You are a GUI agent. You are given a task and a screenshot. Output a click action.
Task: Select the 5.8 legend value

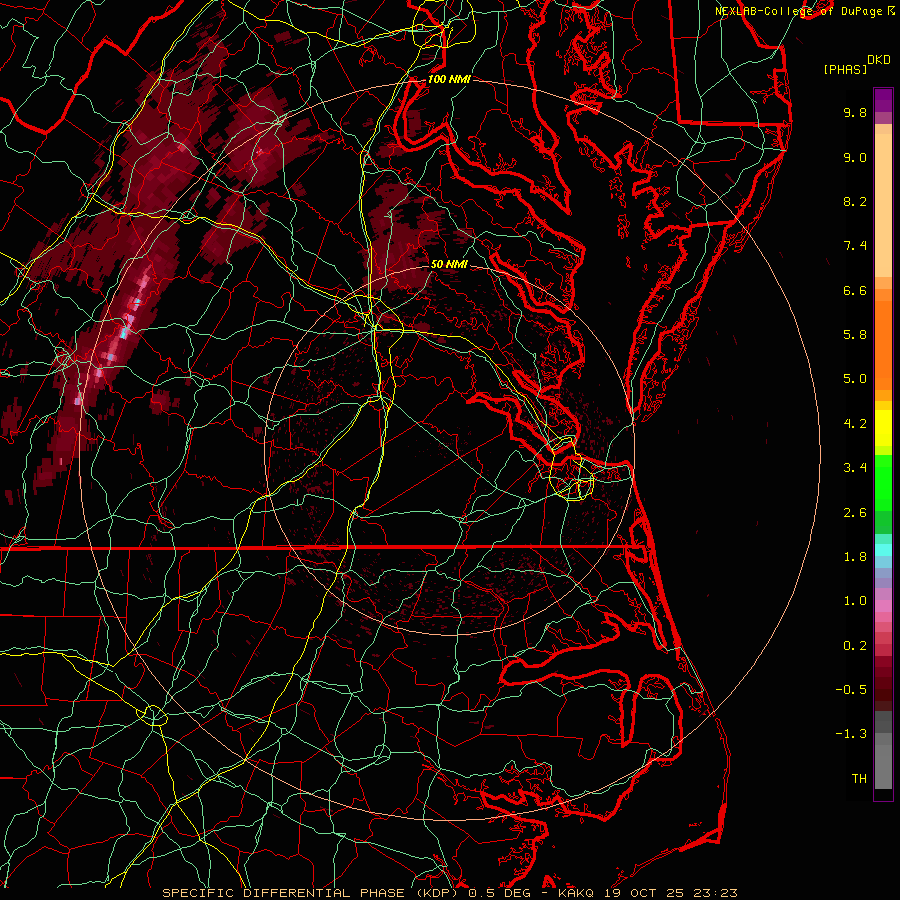(x=855, y=335)
